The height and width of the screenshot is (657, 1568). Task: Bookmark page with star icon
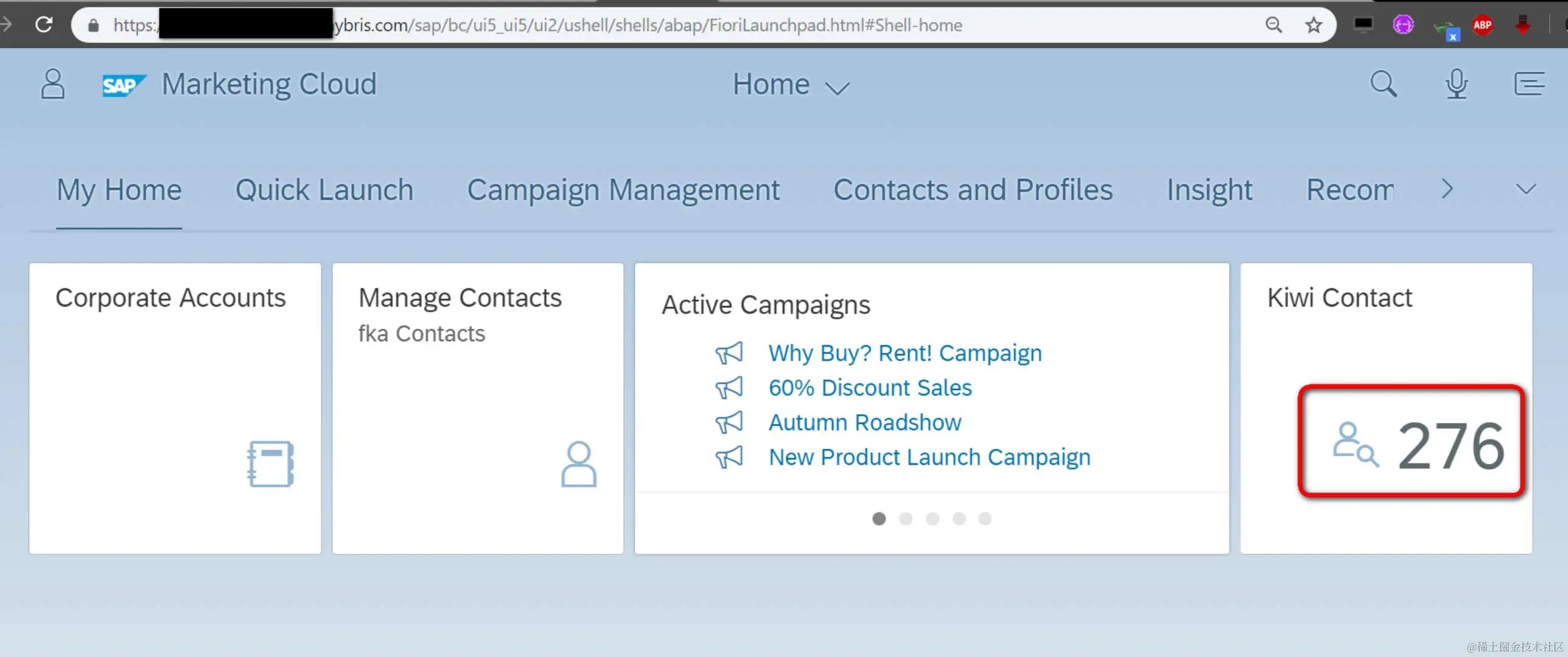click(1314, 25)
